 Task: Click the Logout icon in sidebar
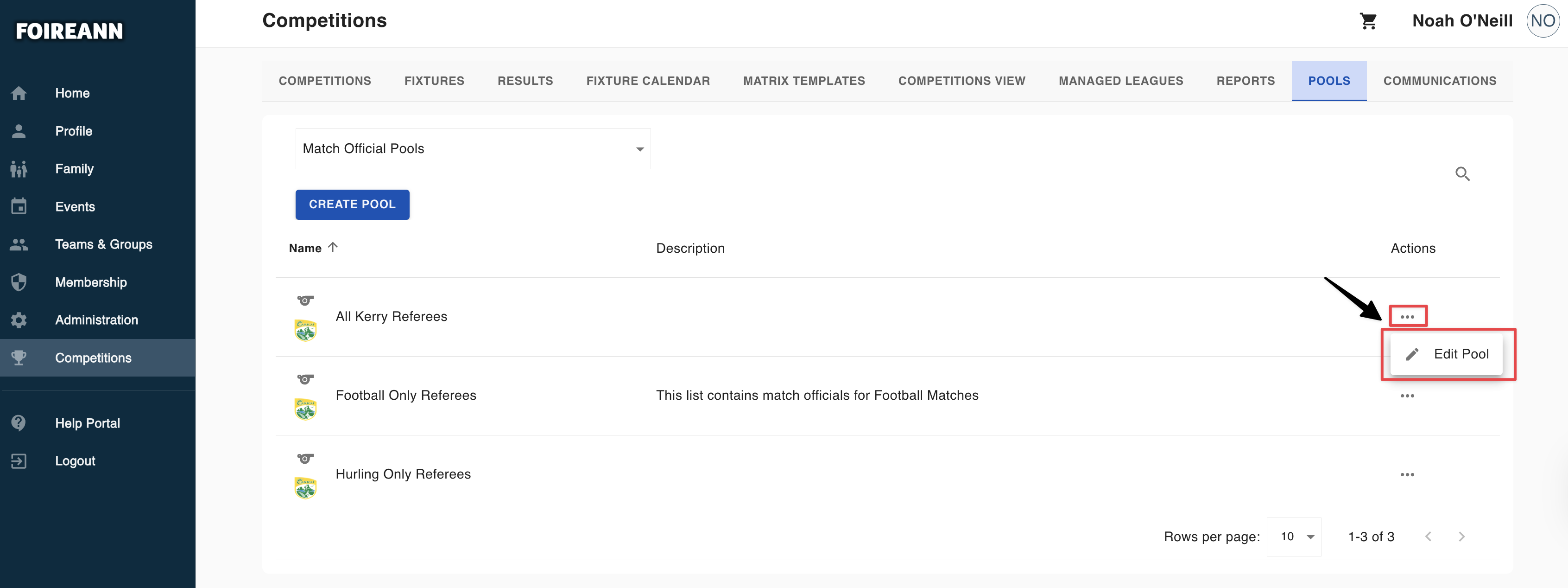[x=19, y=460]
